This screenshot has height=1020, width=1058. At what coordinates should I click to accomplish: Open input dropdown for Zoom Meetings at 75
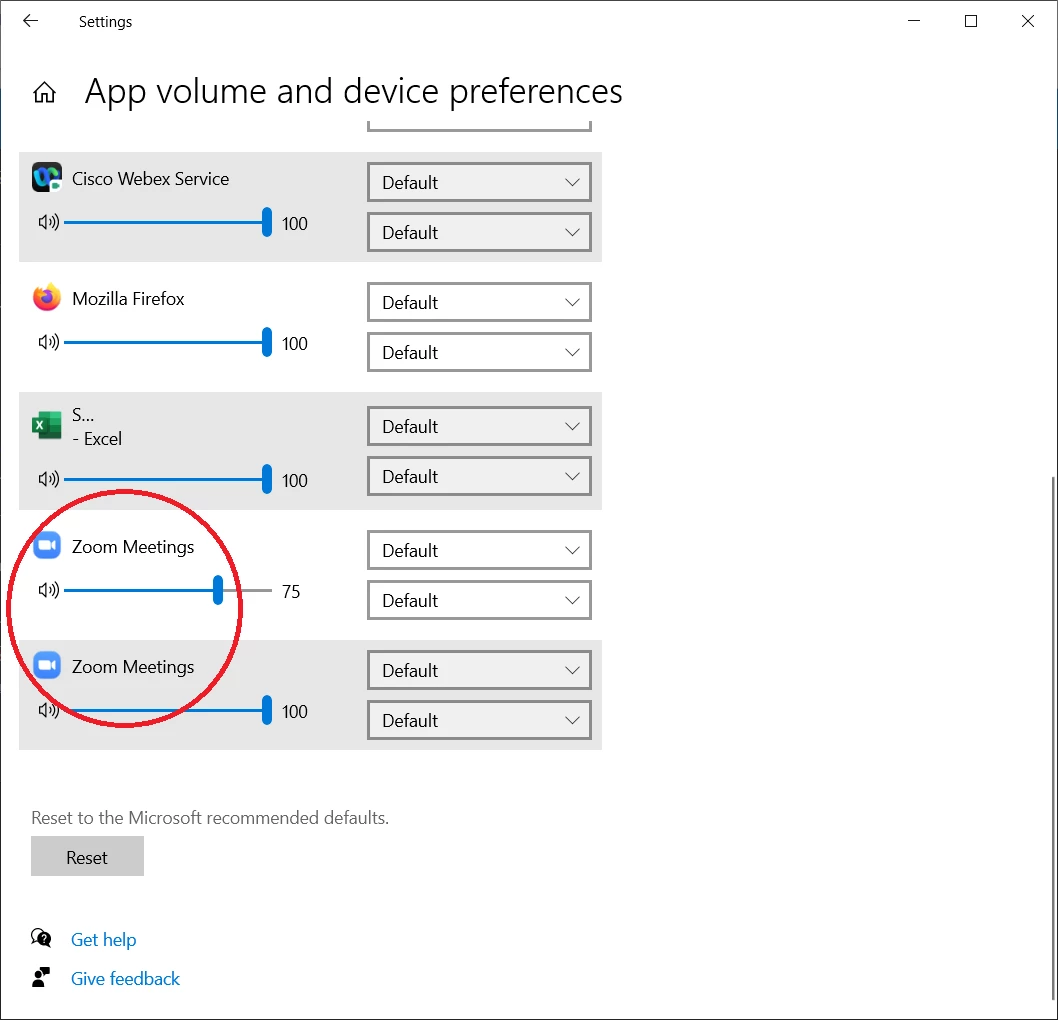479,600
